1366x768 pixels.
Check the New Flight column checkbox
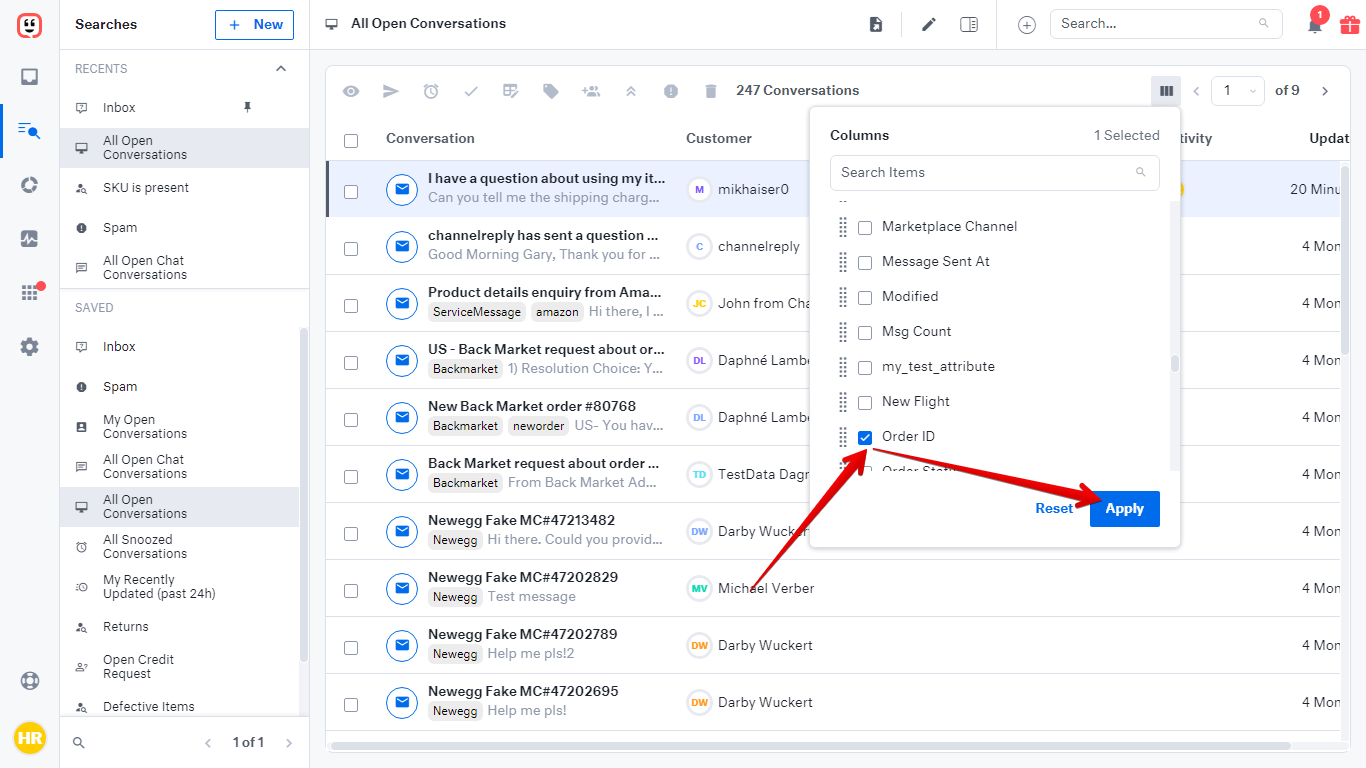pyautogui.click(x=865, y=403)
